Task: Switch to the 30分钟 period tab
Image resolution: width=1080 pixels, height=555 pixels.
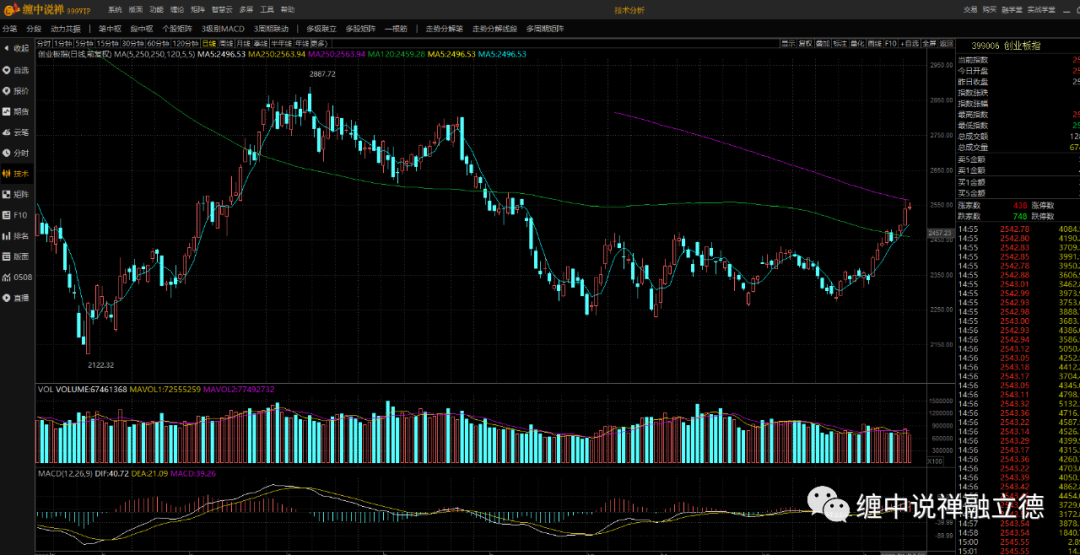Action: [x=132, y=43]
